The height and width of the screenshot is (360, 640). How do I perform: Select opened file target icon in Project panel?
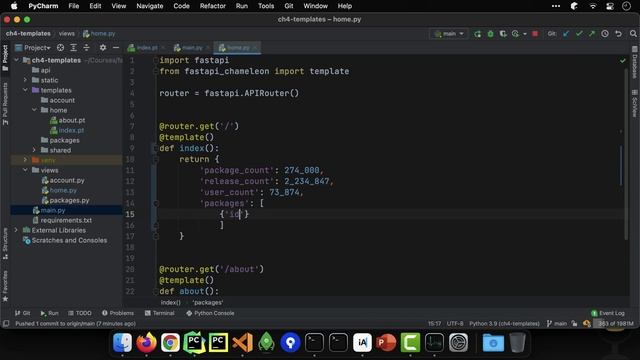click(60, 48)
